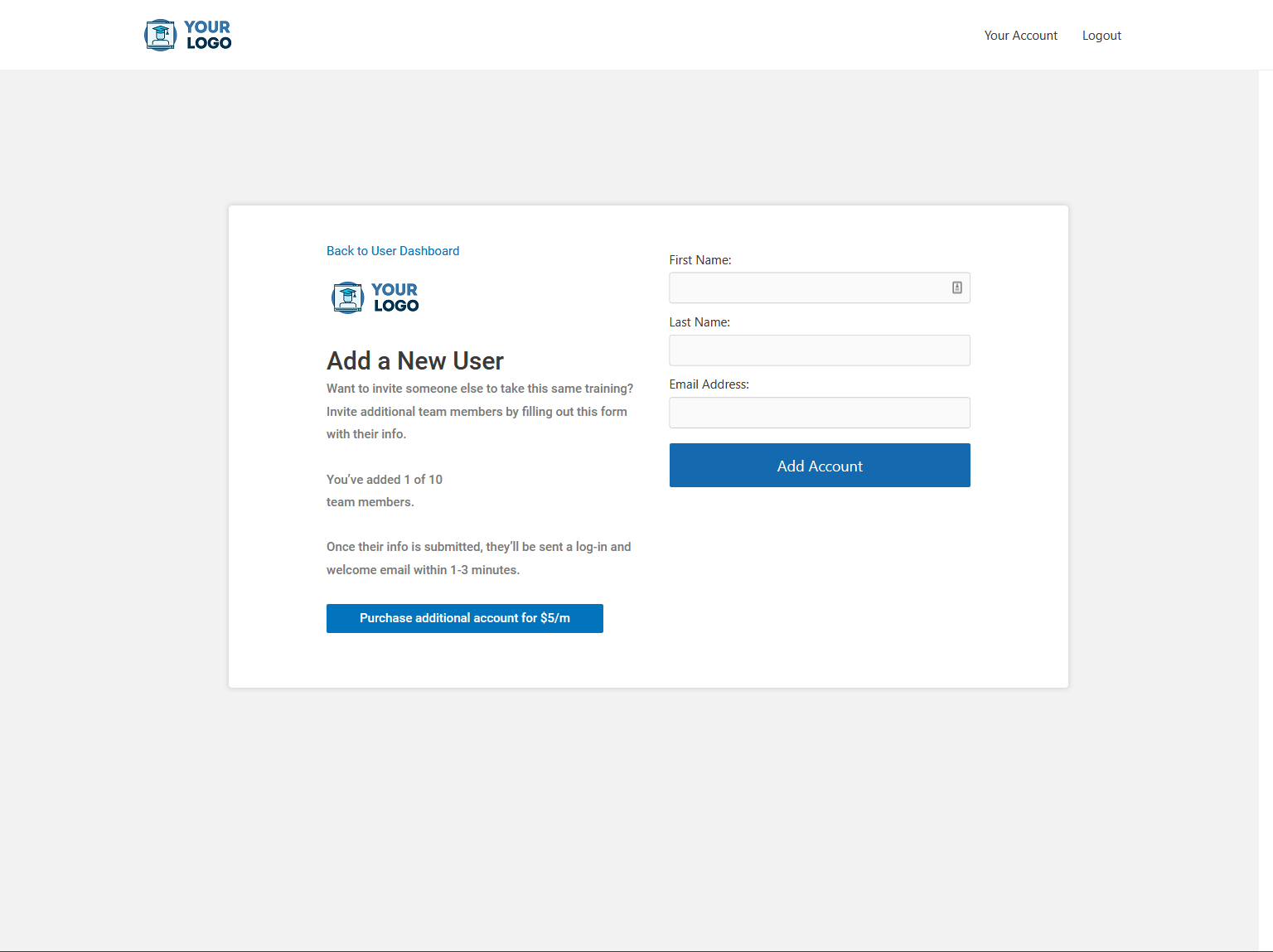Focus the Last Name text field

coord(819,350)
